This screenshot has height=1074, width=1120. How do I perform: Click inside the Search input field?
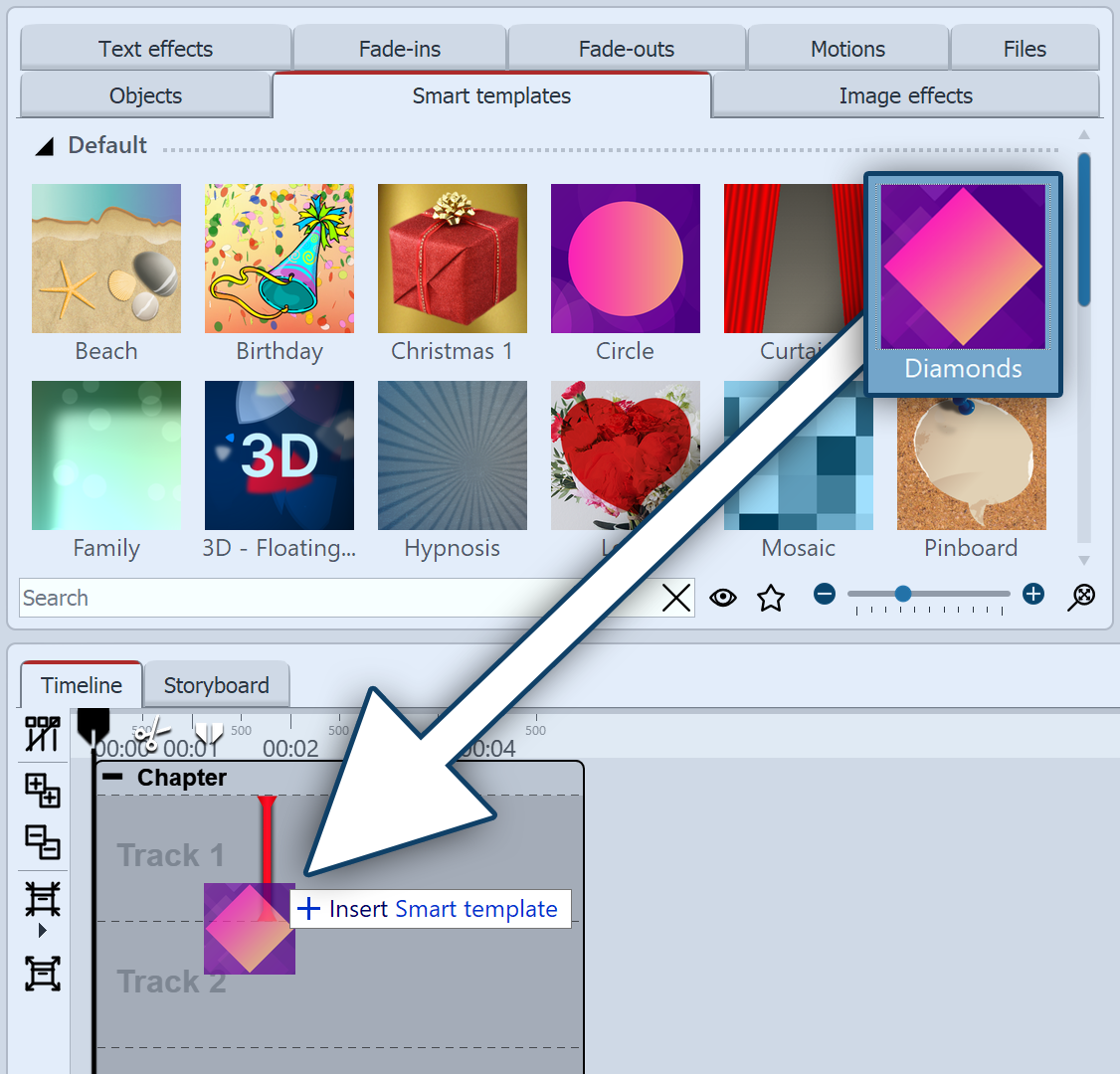(338, 598)
